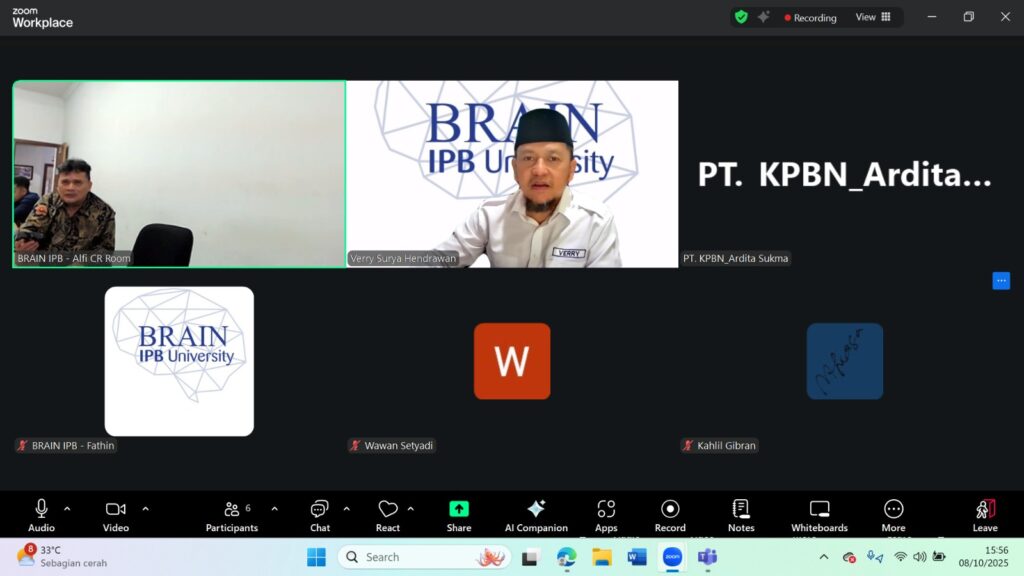Click the Windows taskbar Search box
Viewport: 1024px width, 576px height.
422,557
